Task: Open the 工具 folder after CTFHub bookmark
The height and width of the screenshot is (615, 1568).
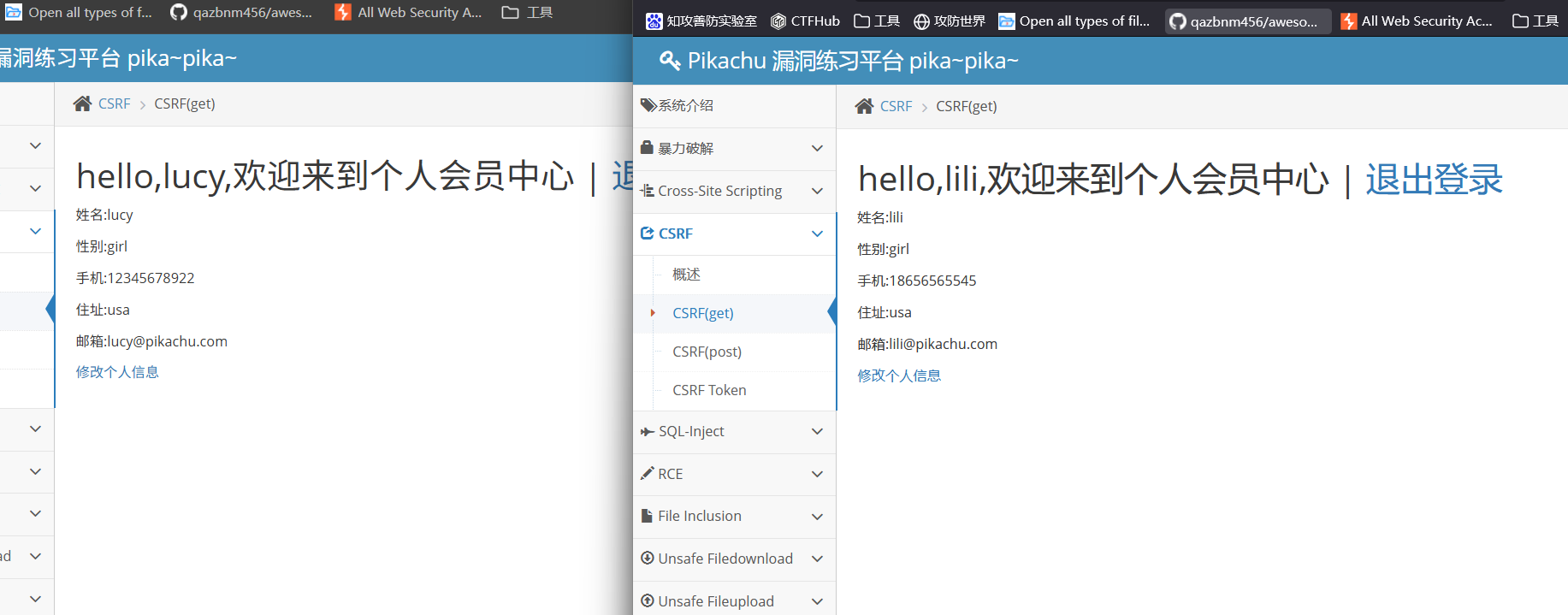Action: coord(877,21)
